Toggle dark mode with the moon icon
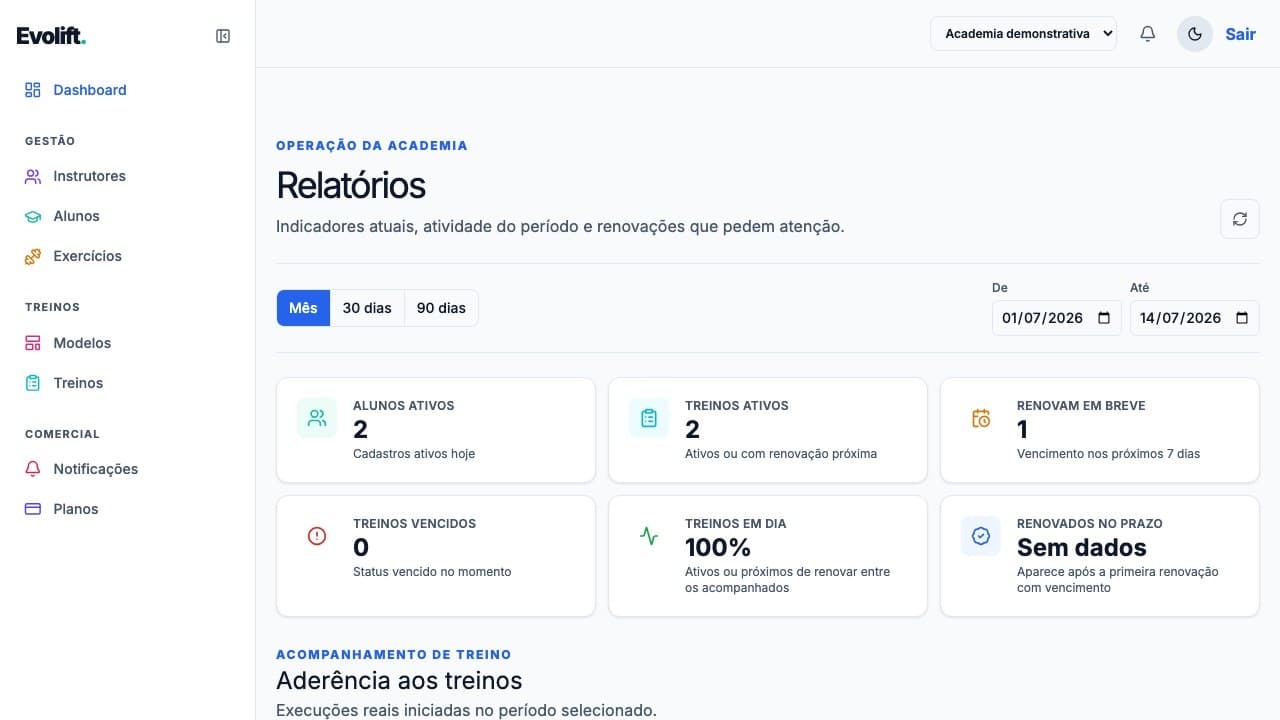This screenshot has height=720, width=1280. point(1195,34)
